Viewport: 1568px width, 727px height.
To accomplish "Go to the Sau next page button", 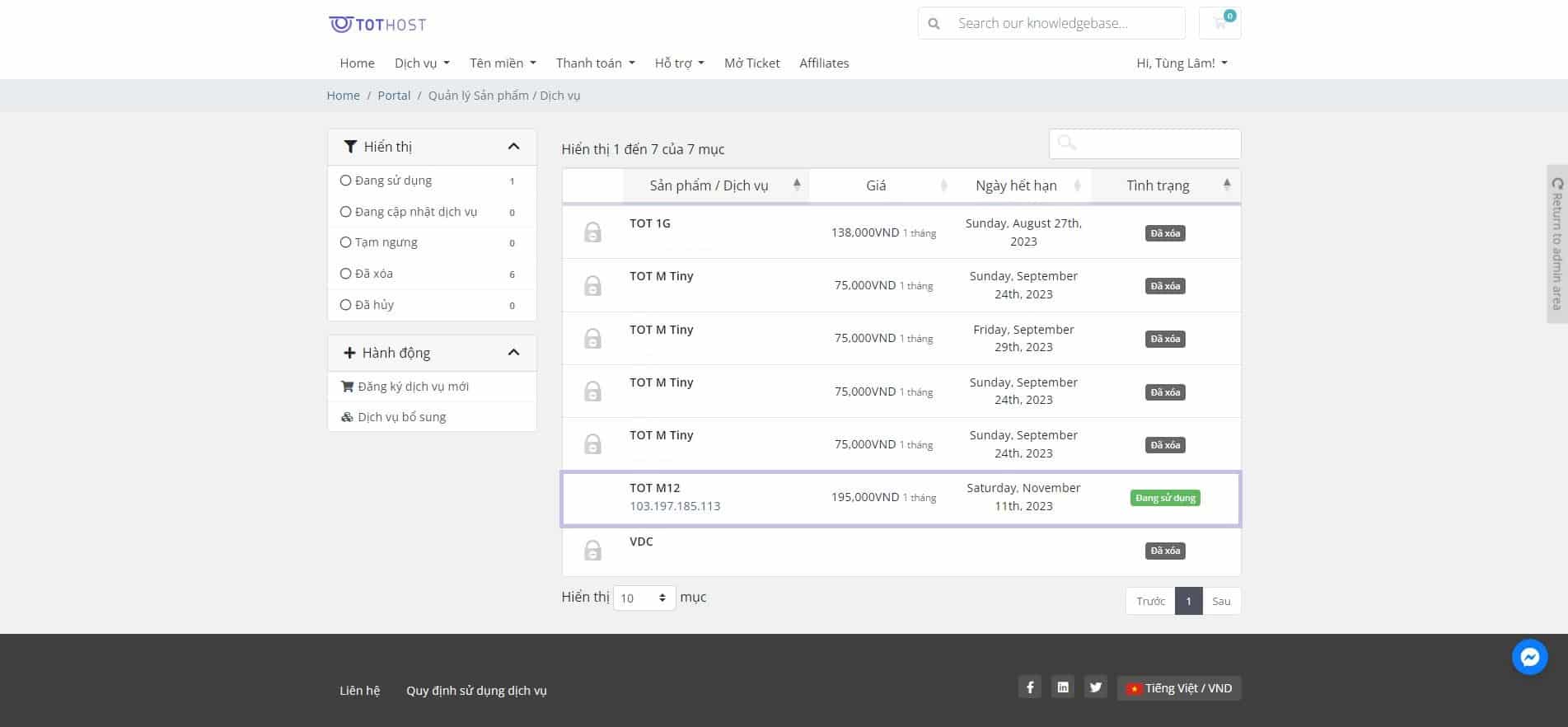I will (1221, 601).
